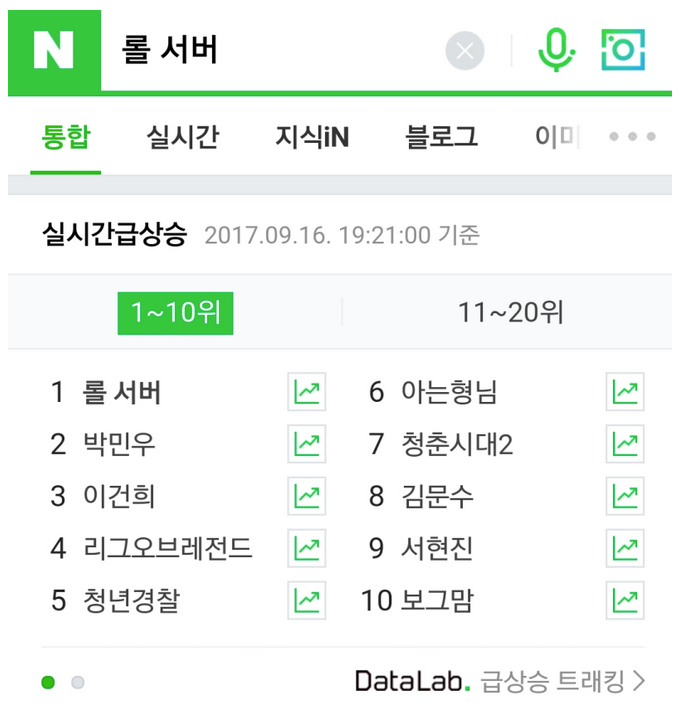688x727 pixels.
Task: Open the green camera lens search icon
Action: [623, 50]
